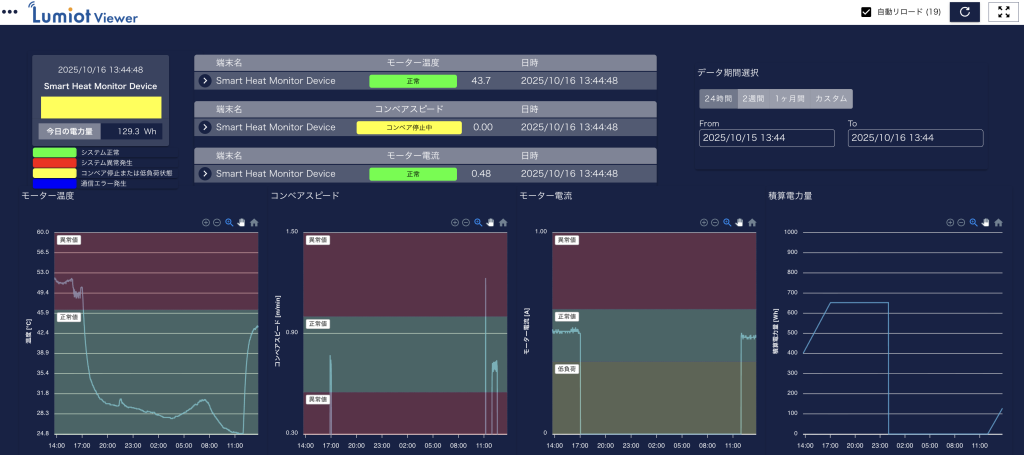Screen dimensions: 1024x455
Task: Zoom out on the コンベアスピード chart
Action: [466, 222]
